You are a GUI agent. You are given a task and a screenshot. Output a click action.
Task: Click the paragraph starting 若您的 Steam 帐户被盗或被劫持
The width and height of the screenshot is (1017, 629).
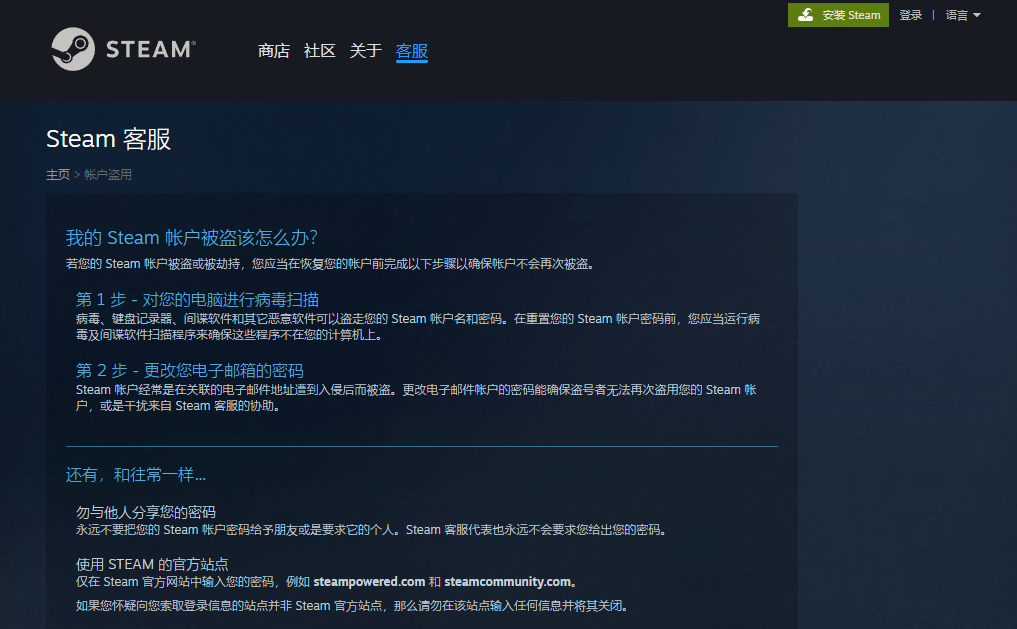(331, 264)
